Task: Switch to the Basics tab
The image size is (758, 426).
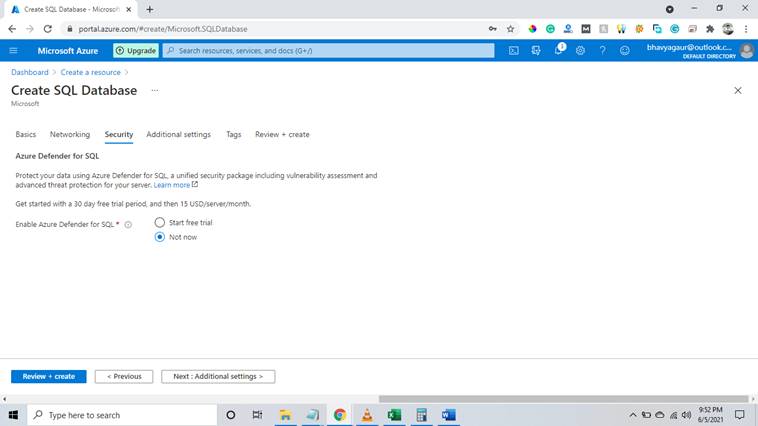Action: click(x=26, y=134)
